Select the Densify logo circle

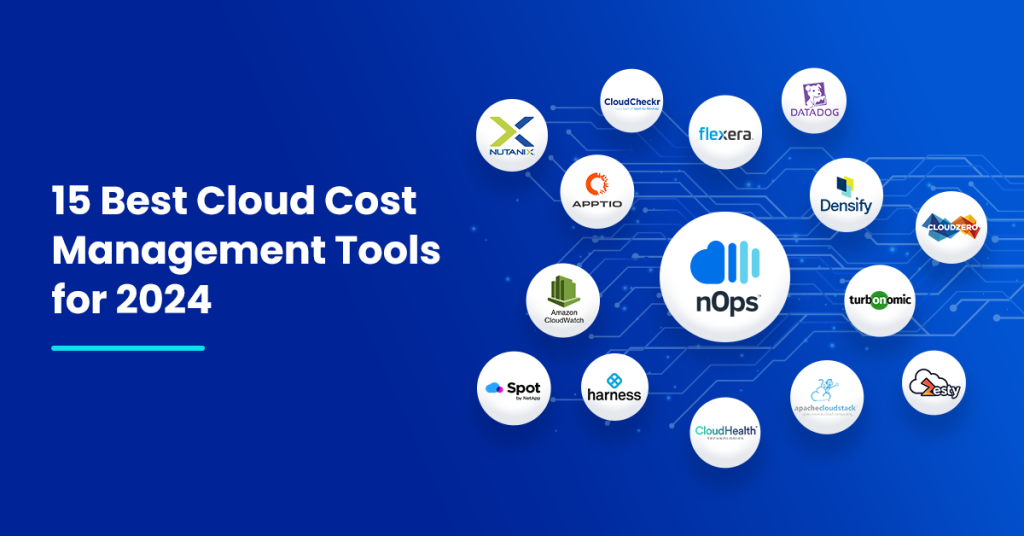coord(846,195)
